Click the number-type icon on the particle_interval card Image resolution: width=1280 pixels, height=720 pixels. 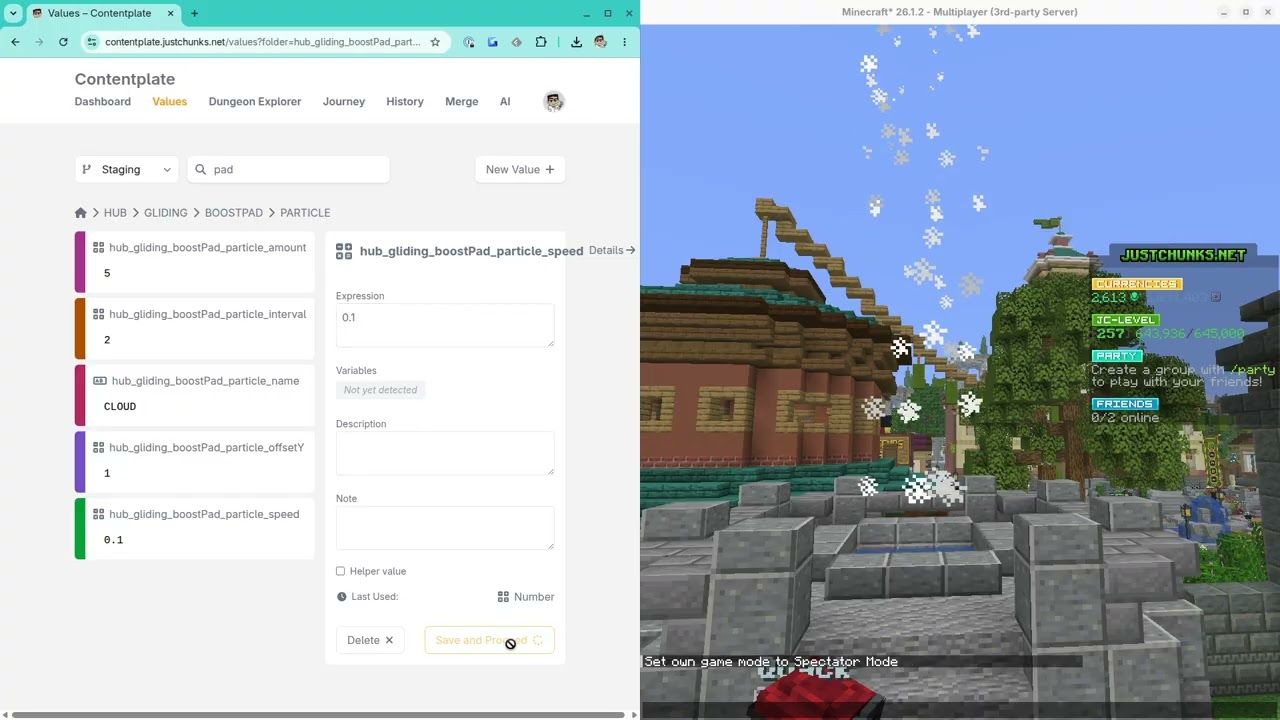98,314
